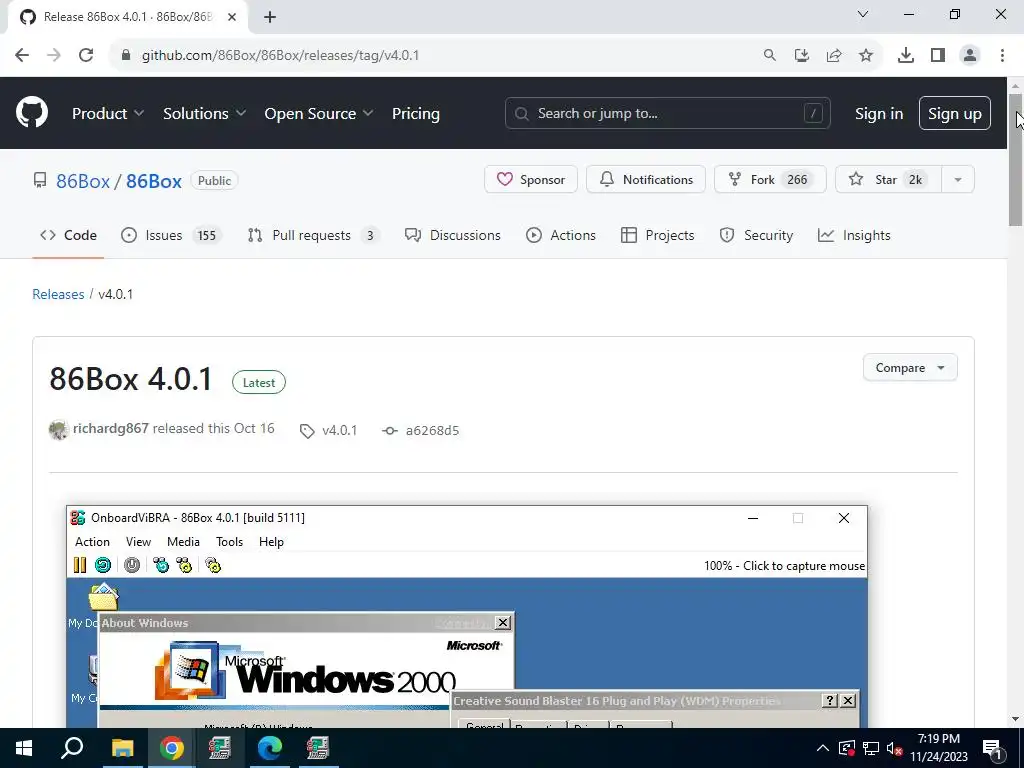This screenshot has width=1024, height=768.
Task: Click the Notifications button
Action: click(x=645, y=179)
